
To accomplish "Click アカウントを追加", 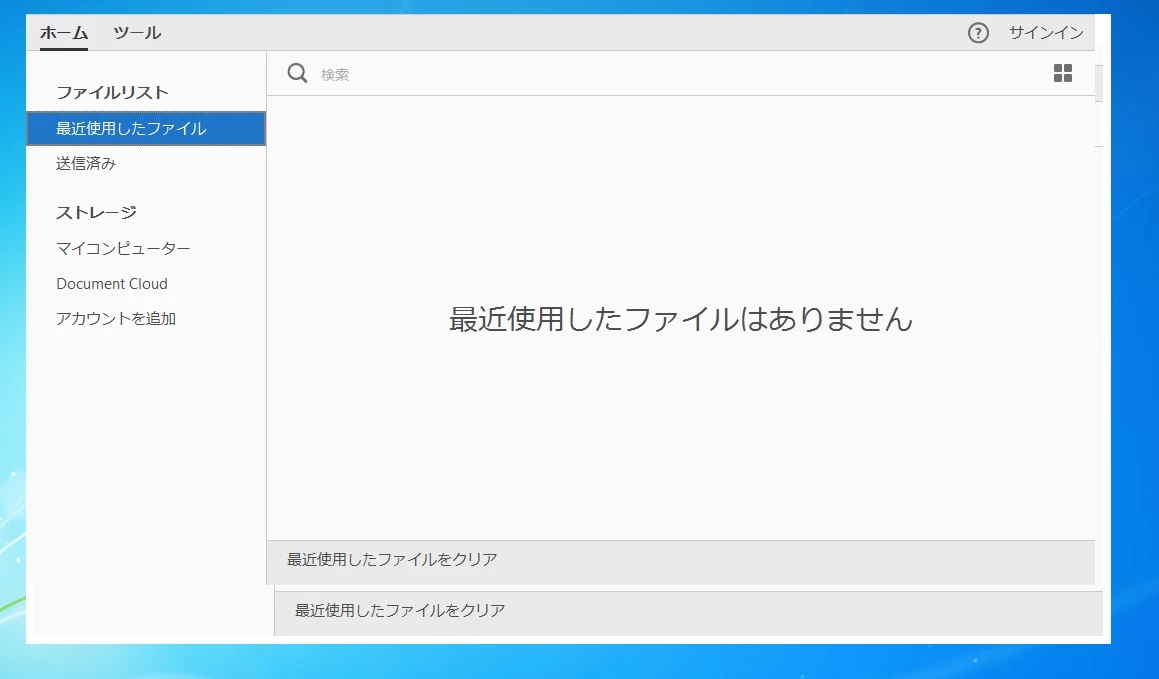I will click(116, 318).
